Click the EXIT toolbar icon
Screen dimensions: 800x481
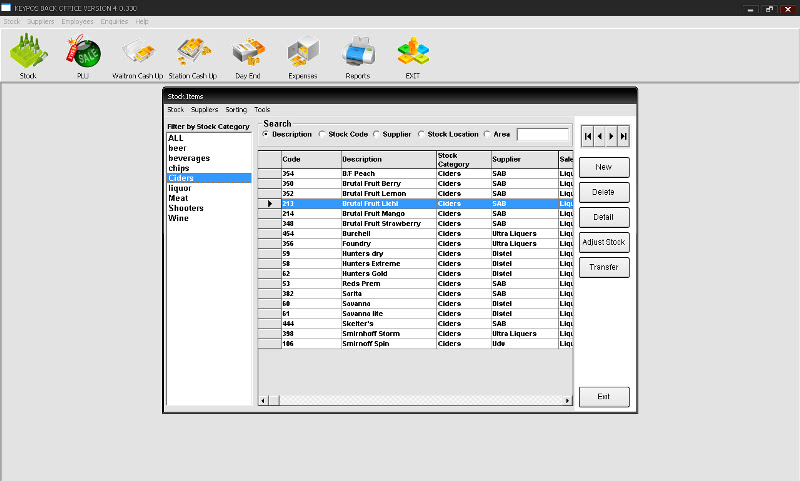click(x=413, y=56)
